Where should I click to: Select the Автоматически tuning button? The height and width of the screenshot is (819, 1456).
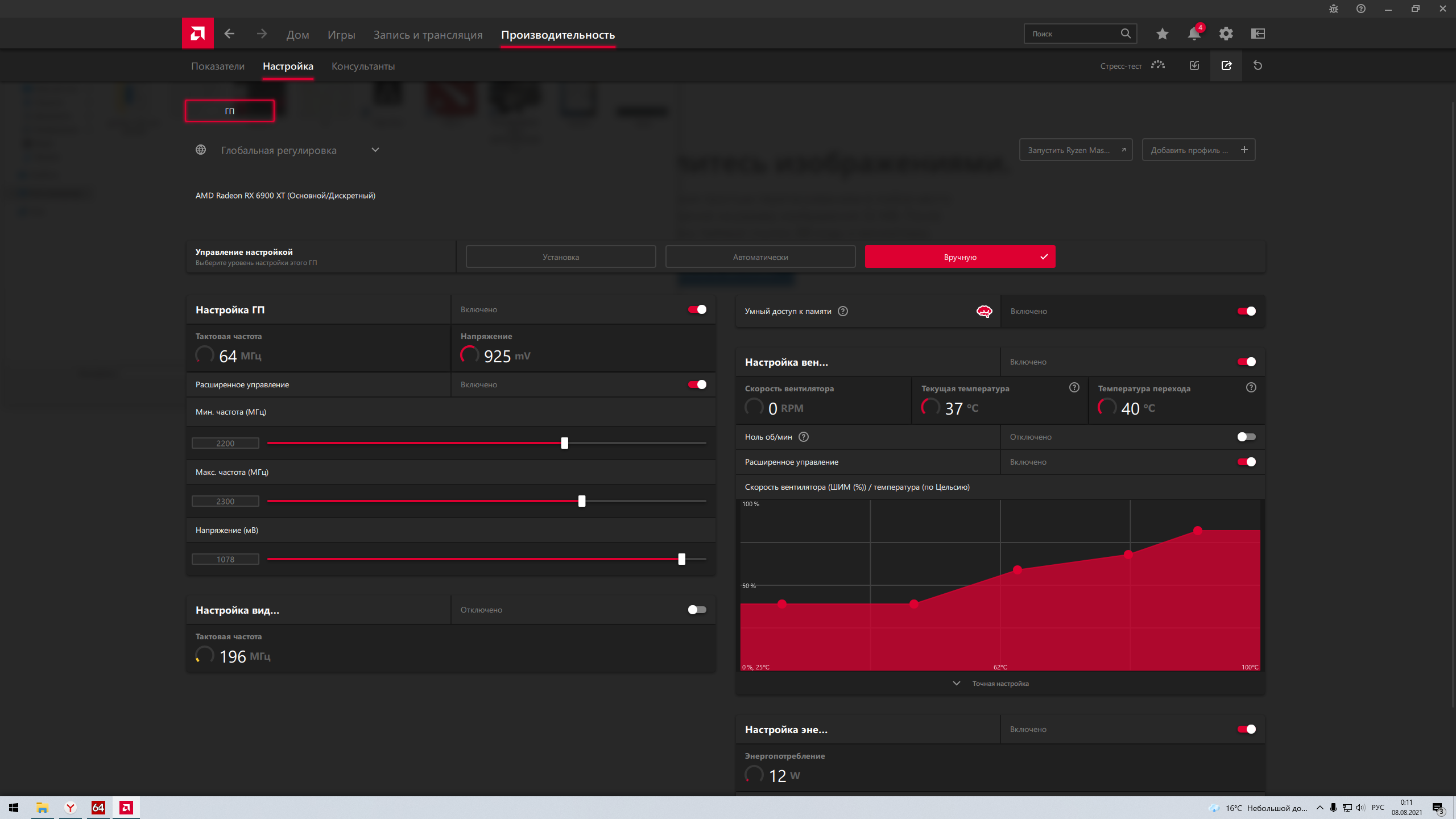(x=760, y=257)
